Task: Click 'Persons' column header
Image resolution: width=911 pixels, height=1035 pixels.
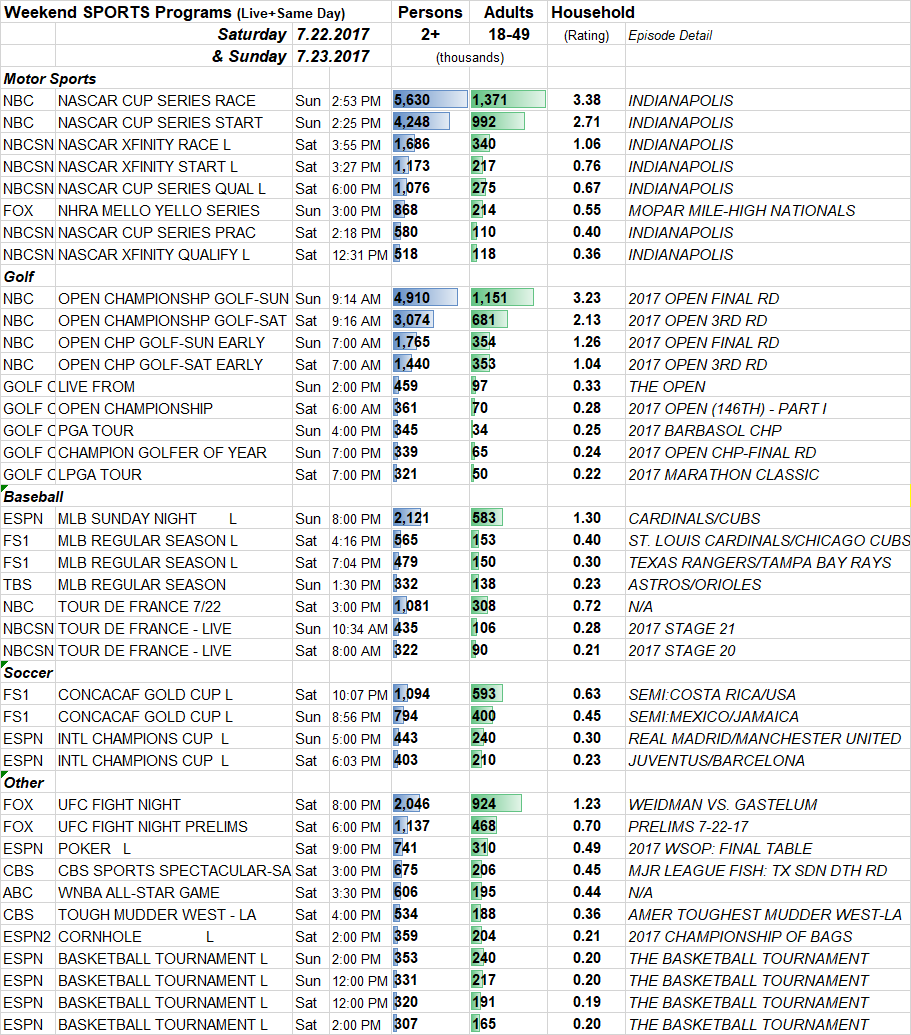Action: click(430, 13)
